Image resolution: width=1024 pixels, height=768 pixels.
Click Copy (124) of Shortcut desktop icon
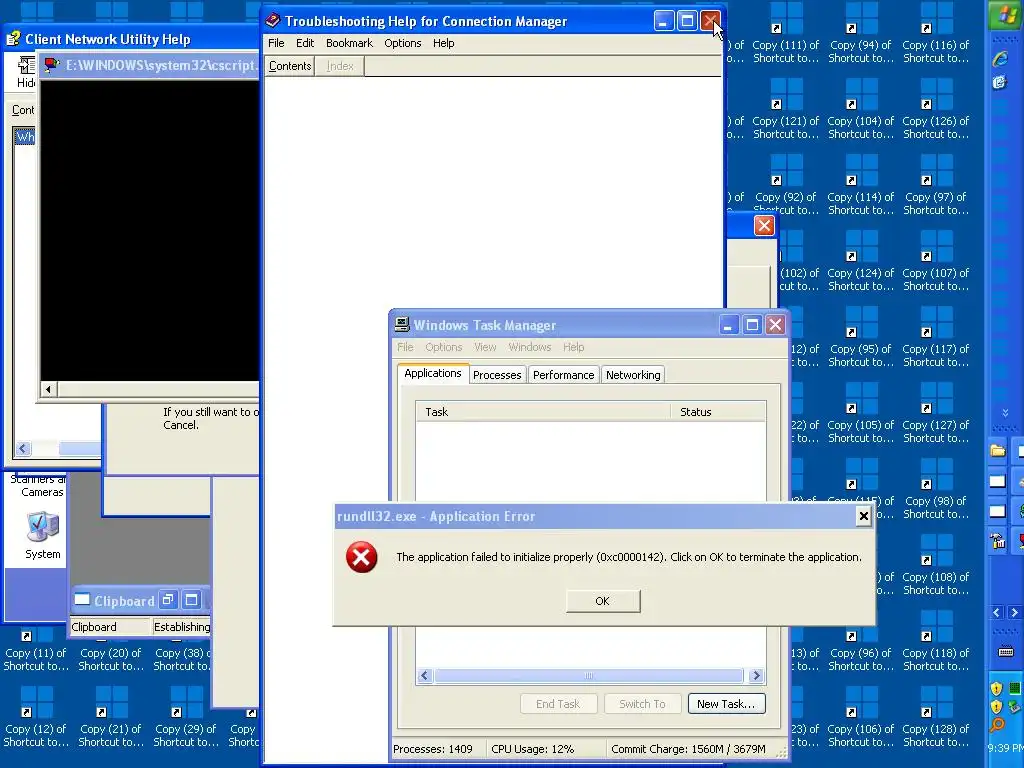tap(861, 261)
